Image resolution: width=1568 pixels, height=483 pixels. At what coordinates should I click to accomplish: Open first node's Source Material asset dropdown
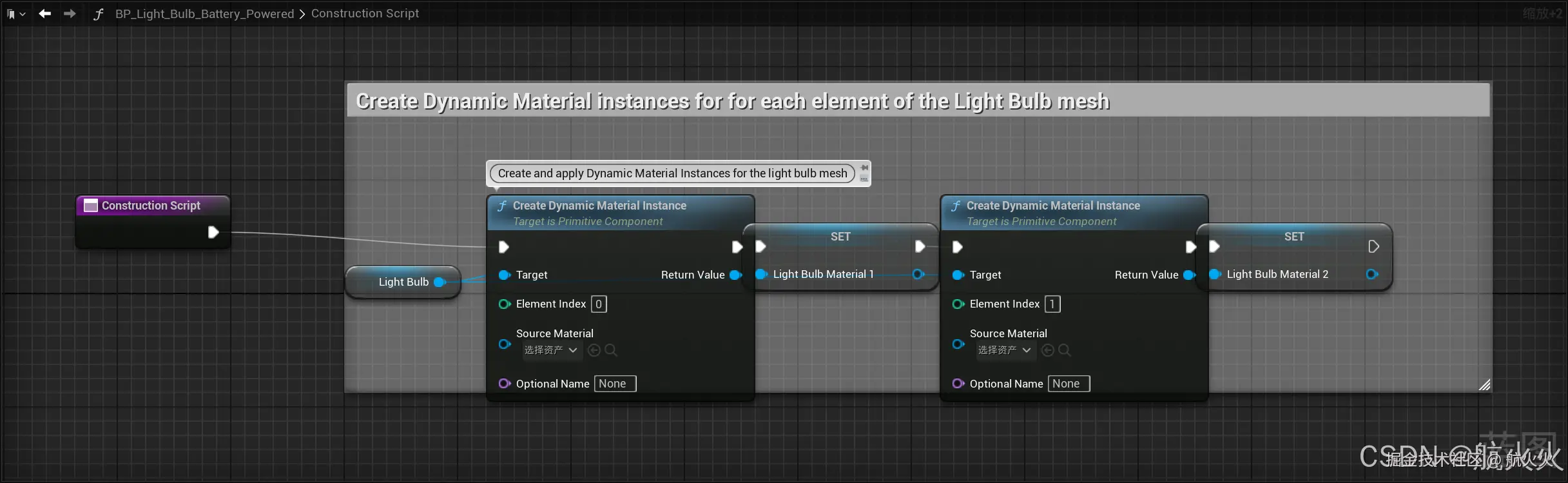coord(551,350)
